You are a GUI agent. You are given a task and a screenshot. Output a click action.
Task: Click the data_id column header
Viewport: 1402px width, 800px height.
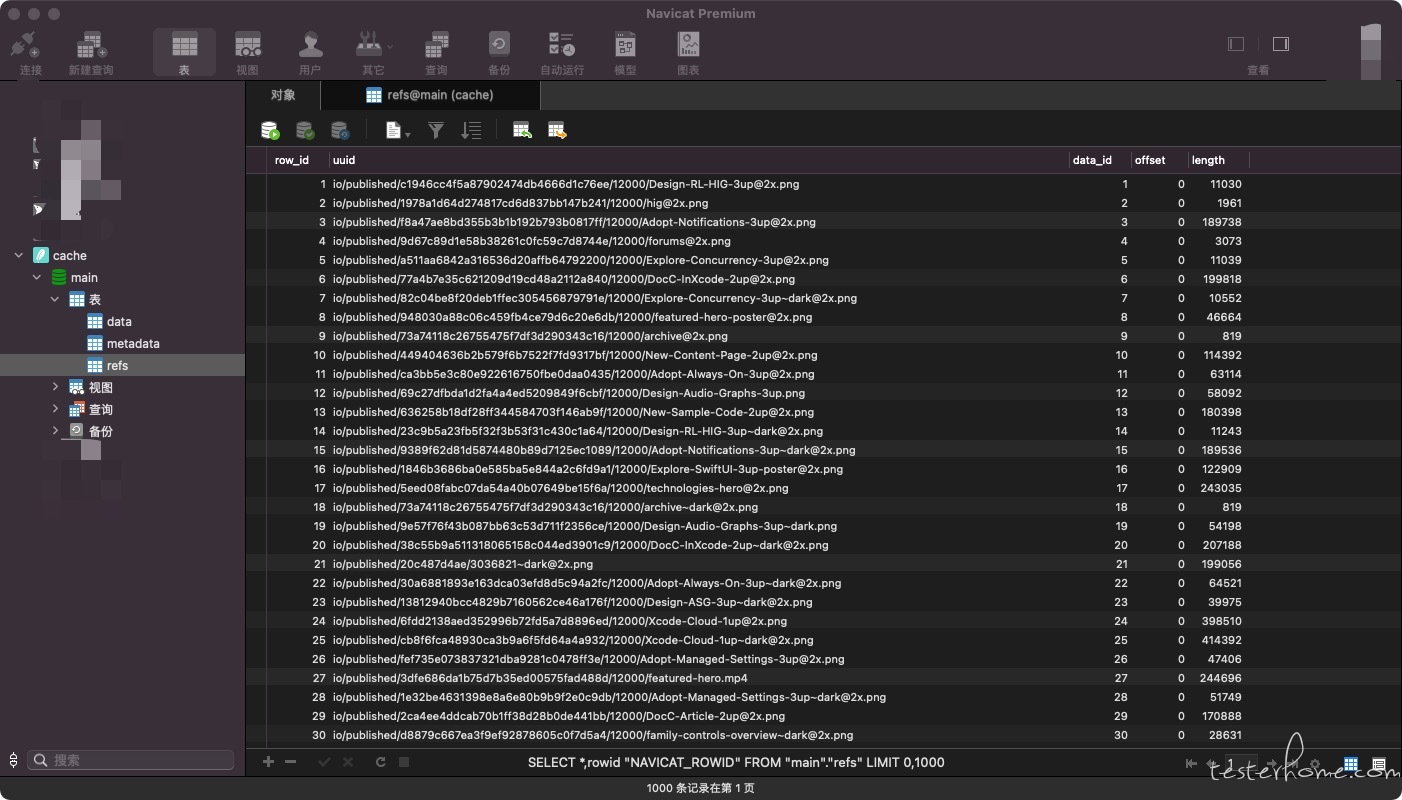pyautogui.click(x=1099, y=160)
